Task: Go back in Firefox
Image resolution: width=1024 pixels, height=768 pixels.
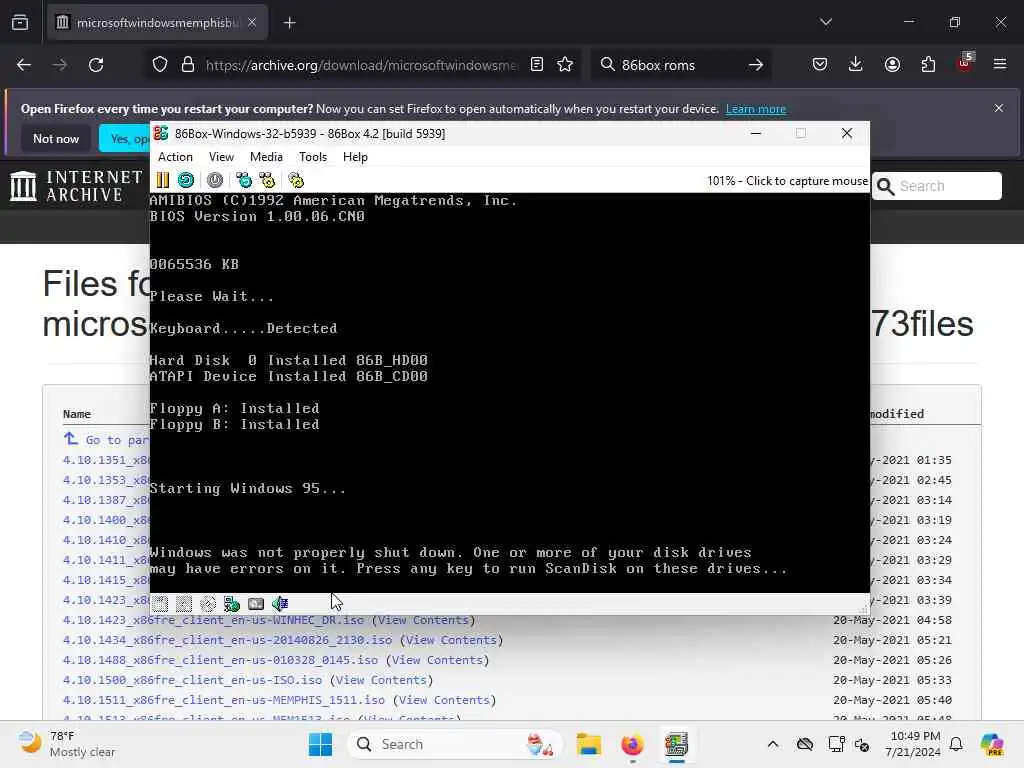Action: [24, 65]
